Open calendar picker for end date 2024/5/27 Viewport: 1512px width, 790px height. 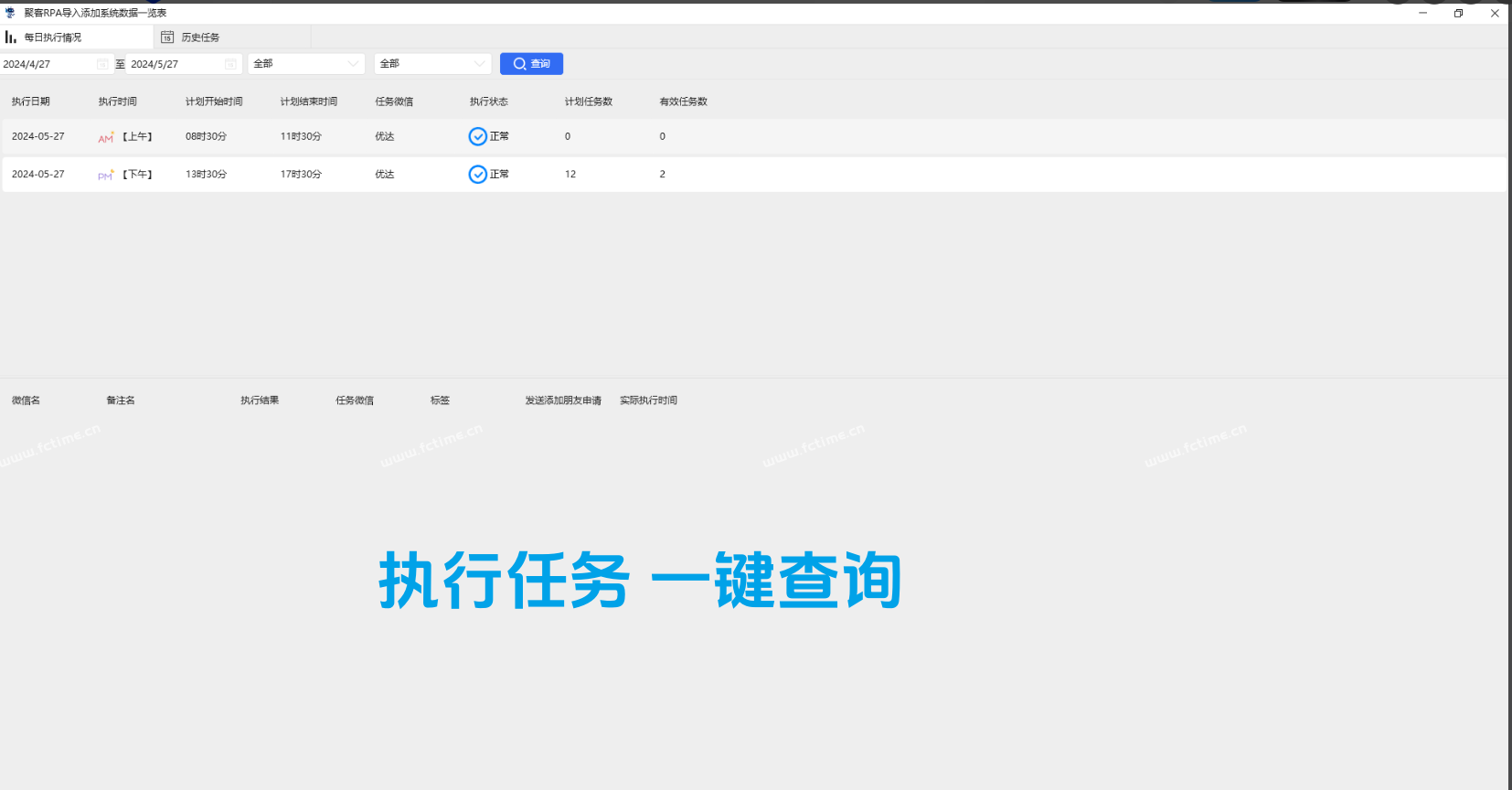(x=230, y=64)
